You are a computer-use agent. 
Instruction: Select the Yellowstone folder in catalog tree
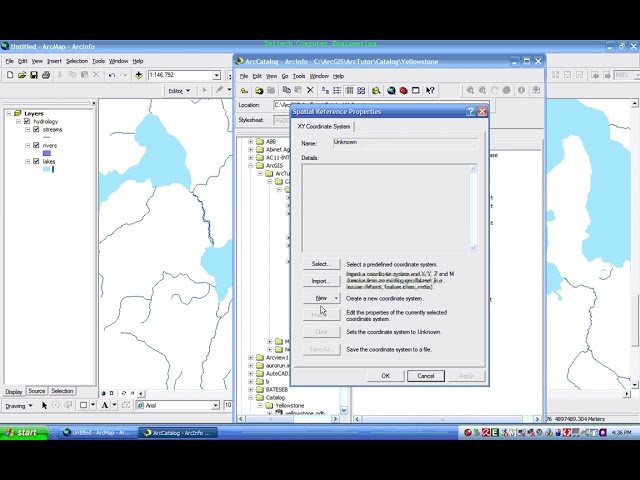[x=289, y=406]
